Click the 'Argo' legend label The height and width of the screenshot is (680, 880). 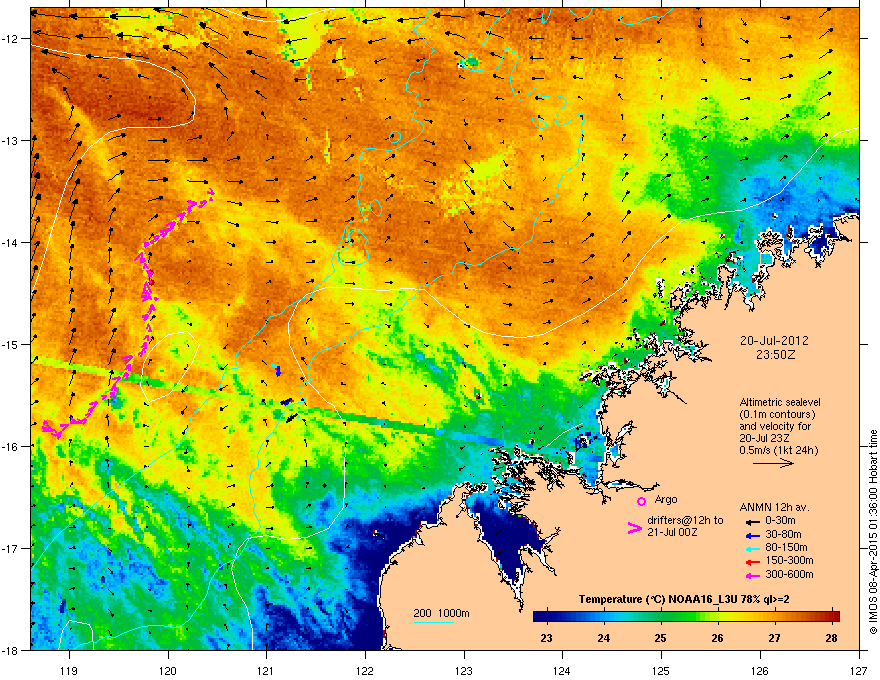[x=666, y=499]
